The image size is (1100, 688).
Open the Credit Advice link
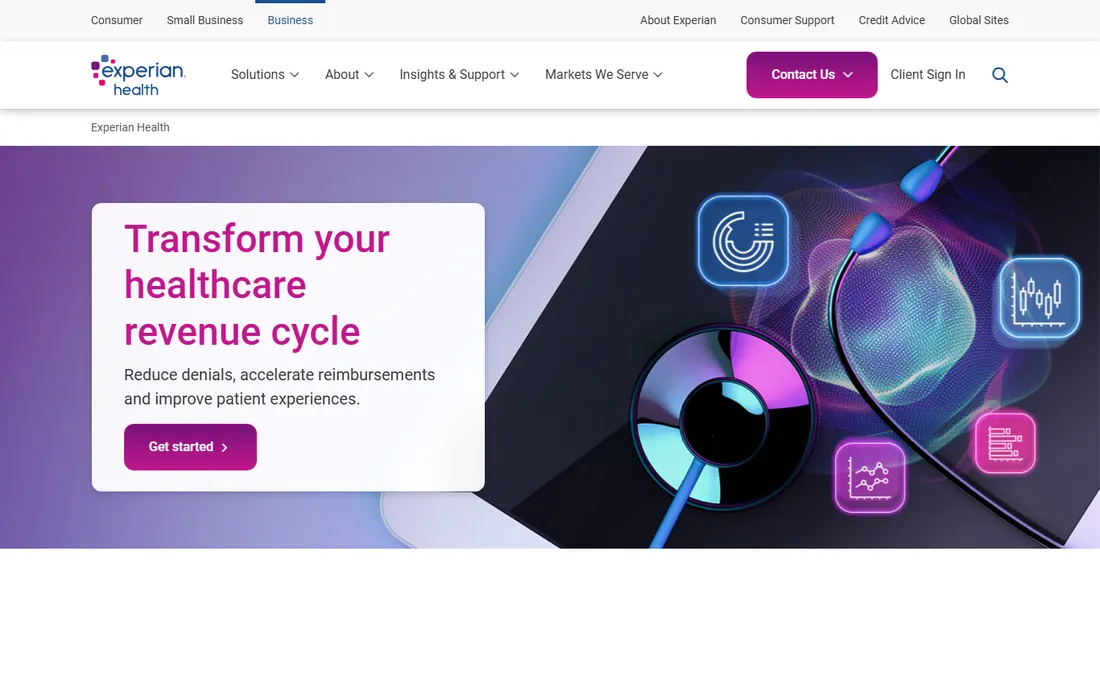(x=892, y=20)
